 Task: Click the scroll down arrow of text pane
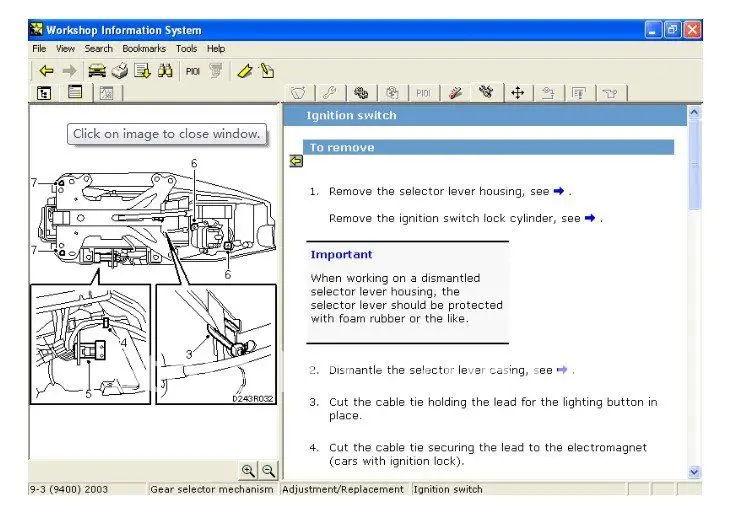click(694, 472)
